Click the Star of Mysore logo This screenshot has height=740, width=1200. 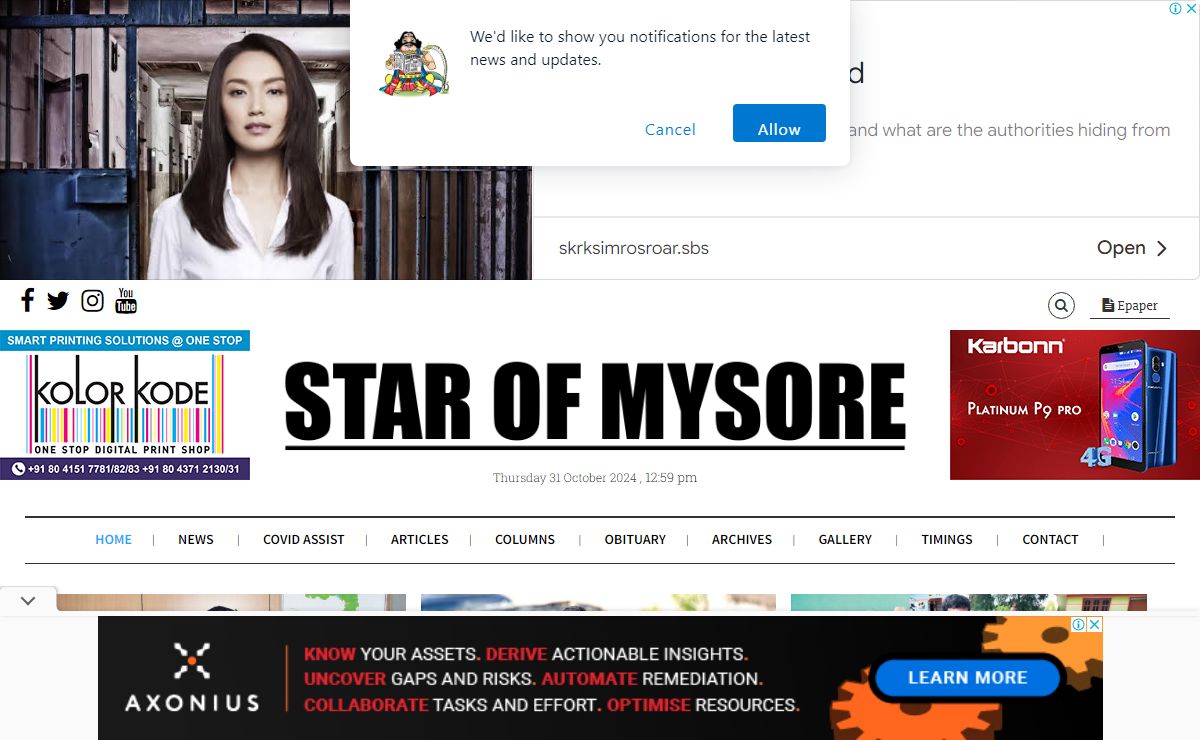(x=595, y=404)
